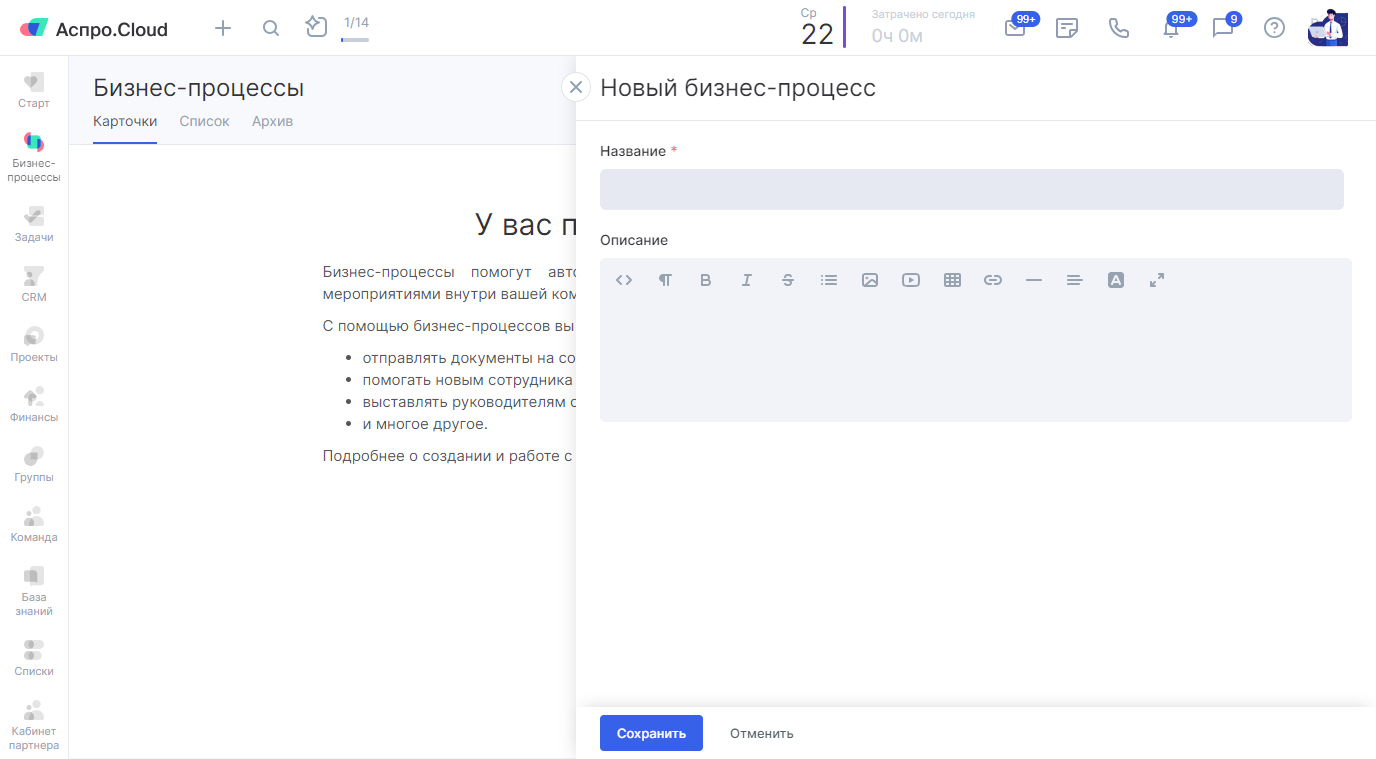Insert a video in the description editor

pos(911,280)
